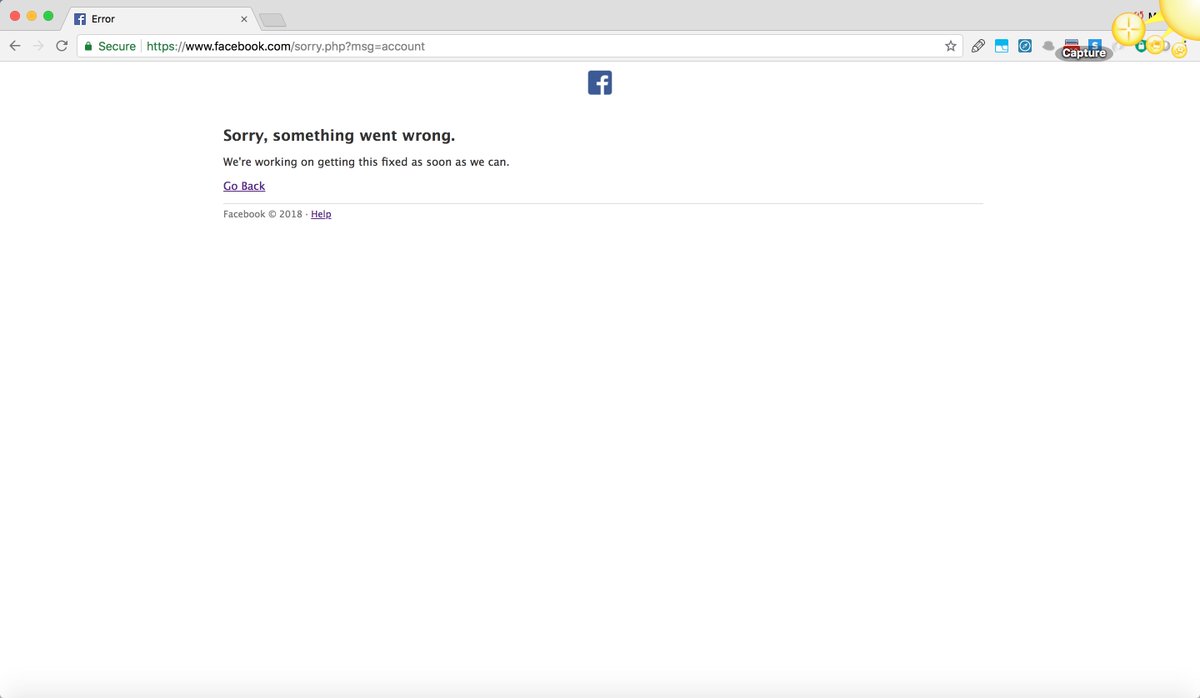Viewport: 1200px width, 698px height.
Task: Open the compass-style browser extension
Action: pyautogui.click(x=1024, y=45)
